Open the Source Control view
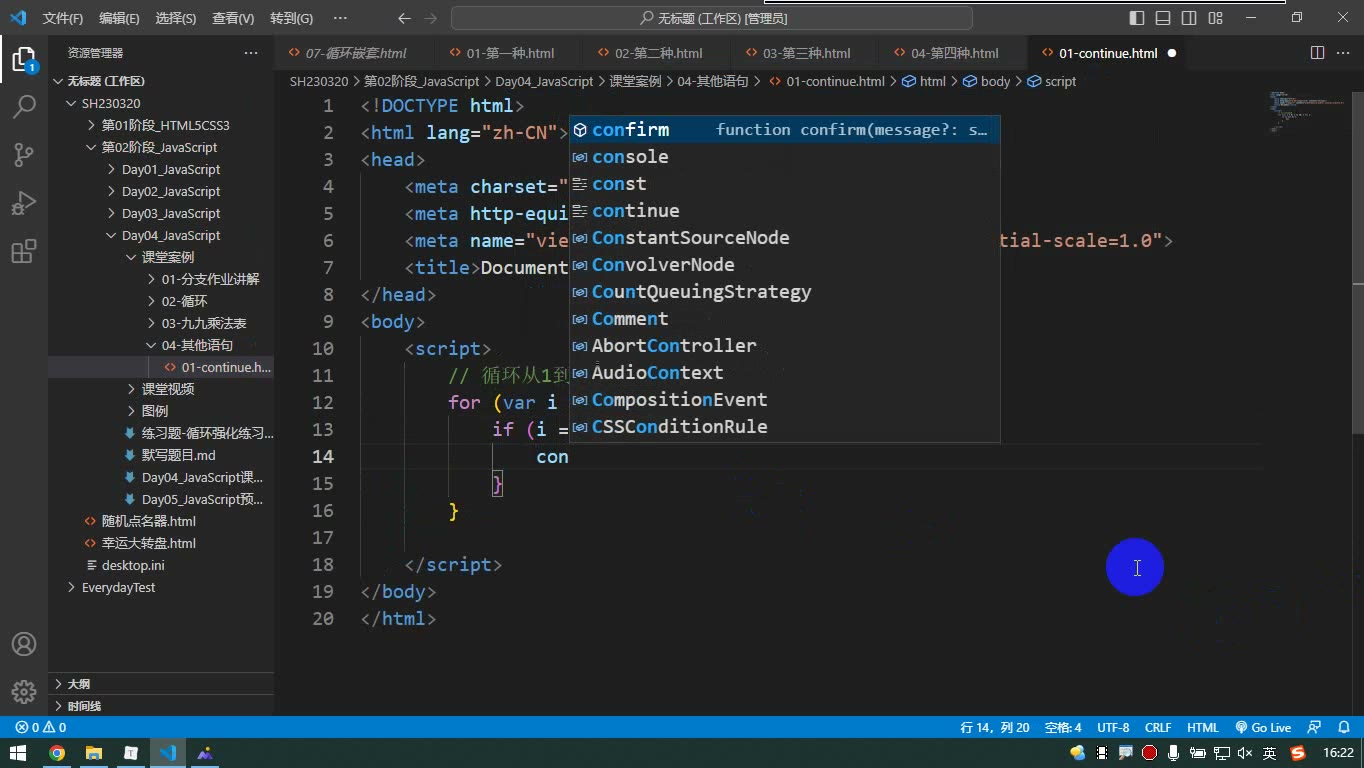Screen dimensions: 1364x768 tap(24, 154)
